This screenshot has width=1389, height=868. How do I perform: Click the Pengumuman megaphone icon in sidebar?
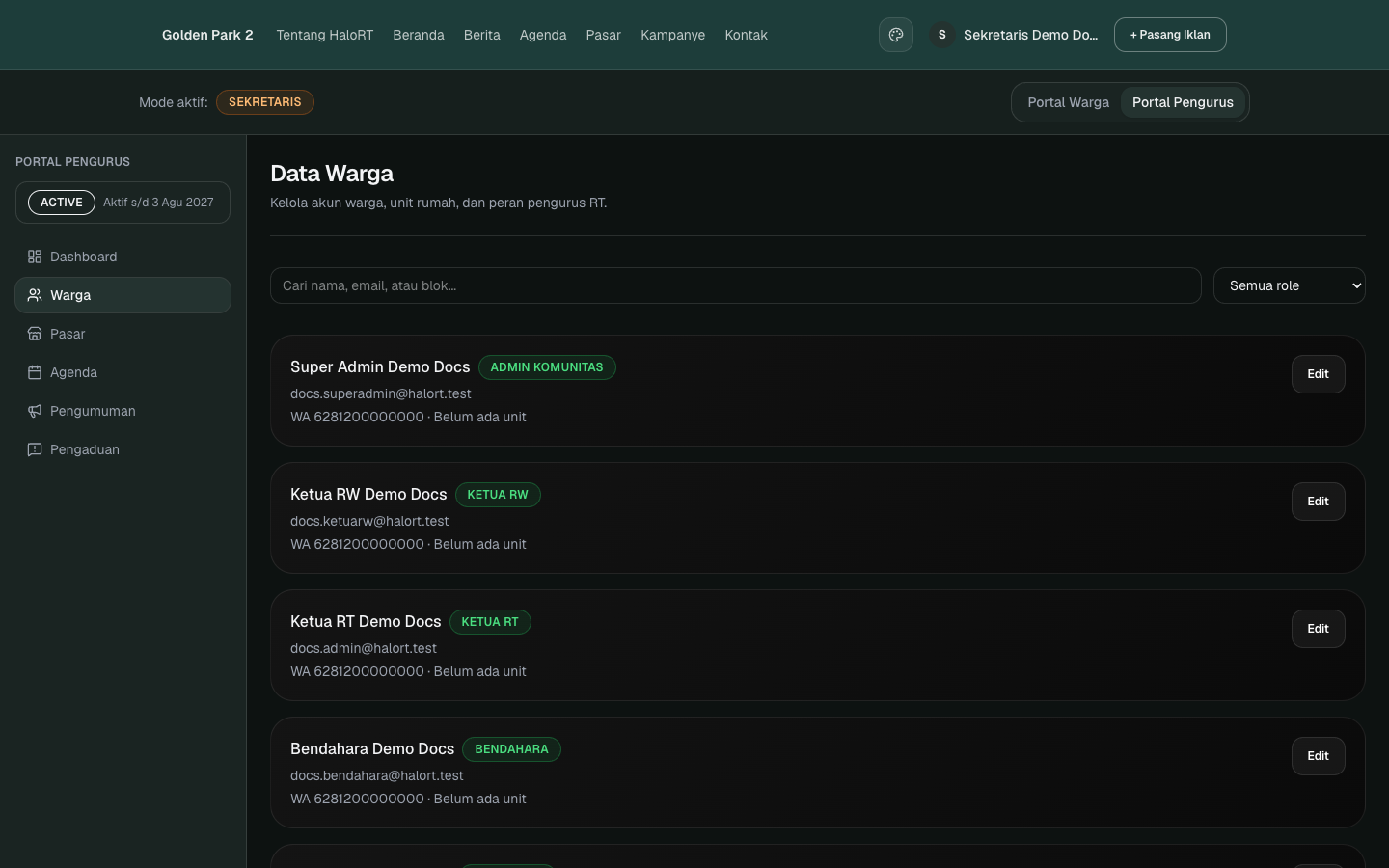tap(35, 411)
